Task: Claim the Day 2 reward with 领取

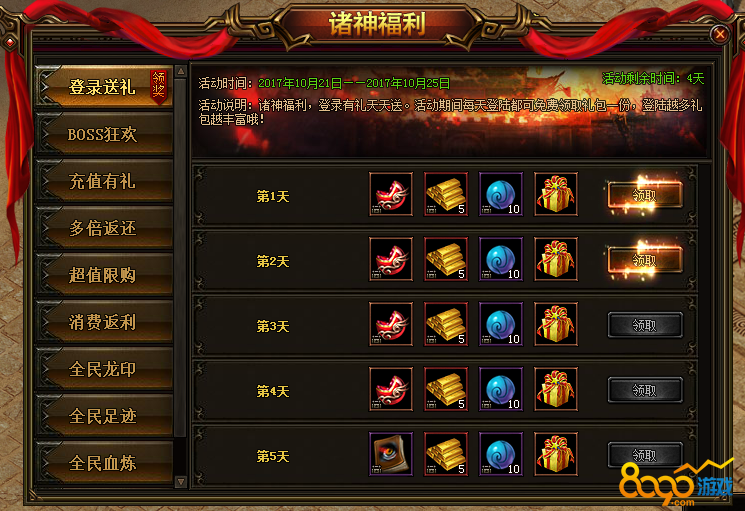Action: pyautogui.click(x=645, y=260)
